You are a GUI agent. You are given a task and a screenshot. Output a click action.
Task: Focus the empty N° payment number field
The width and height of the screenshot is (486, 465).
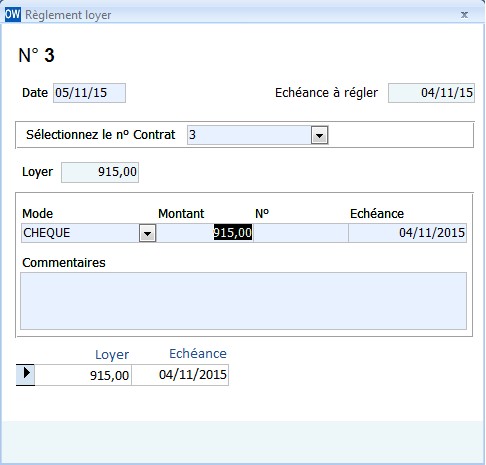point(301,233)
